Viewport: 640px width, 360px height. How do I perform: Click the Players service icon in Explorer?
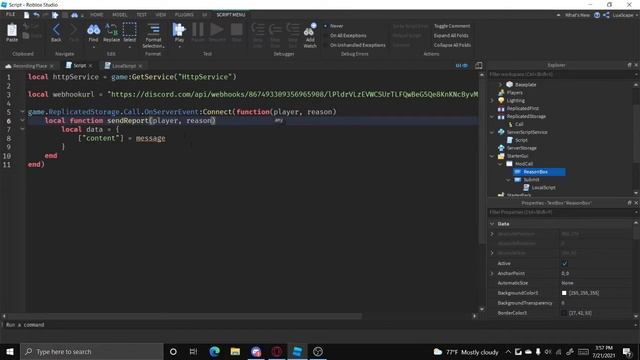(501, 93)
